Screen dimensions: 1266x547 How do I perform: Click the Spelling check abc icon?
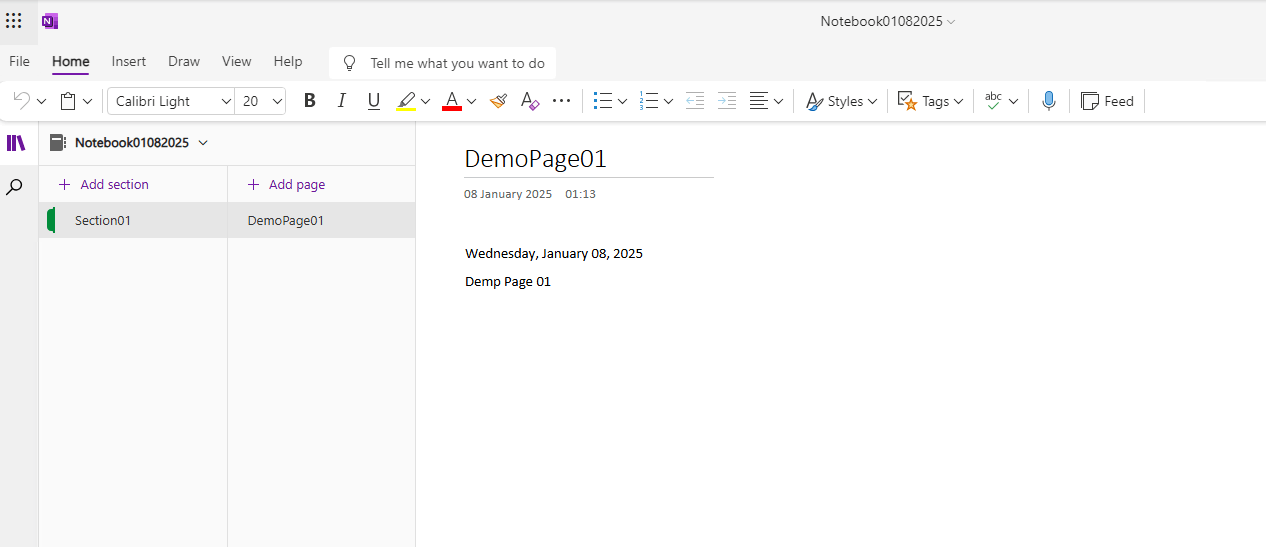click(993, 101)
